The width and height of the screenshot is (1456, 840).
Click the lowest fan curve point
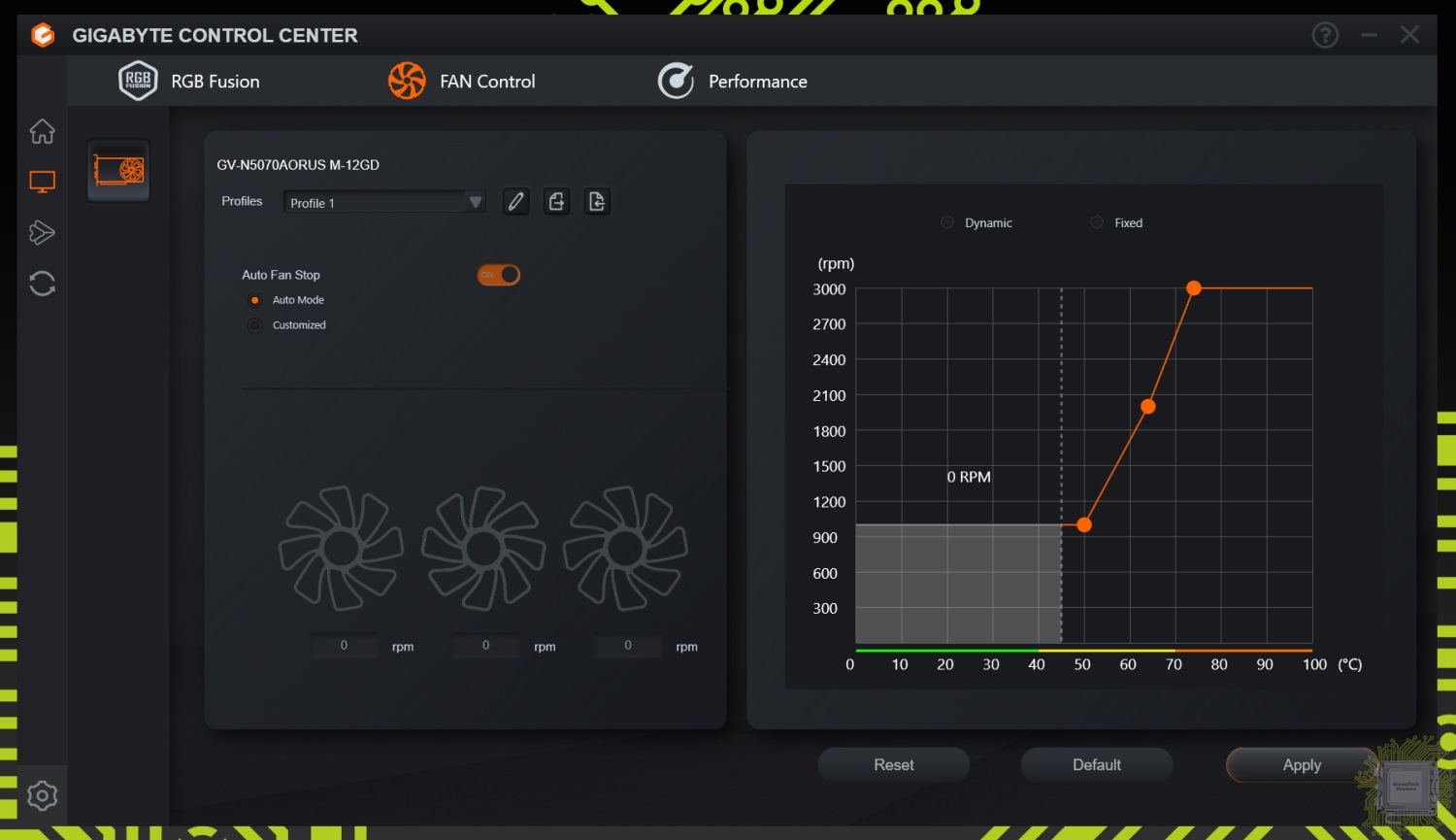(1084, 525)
